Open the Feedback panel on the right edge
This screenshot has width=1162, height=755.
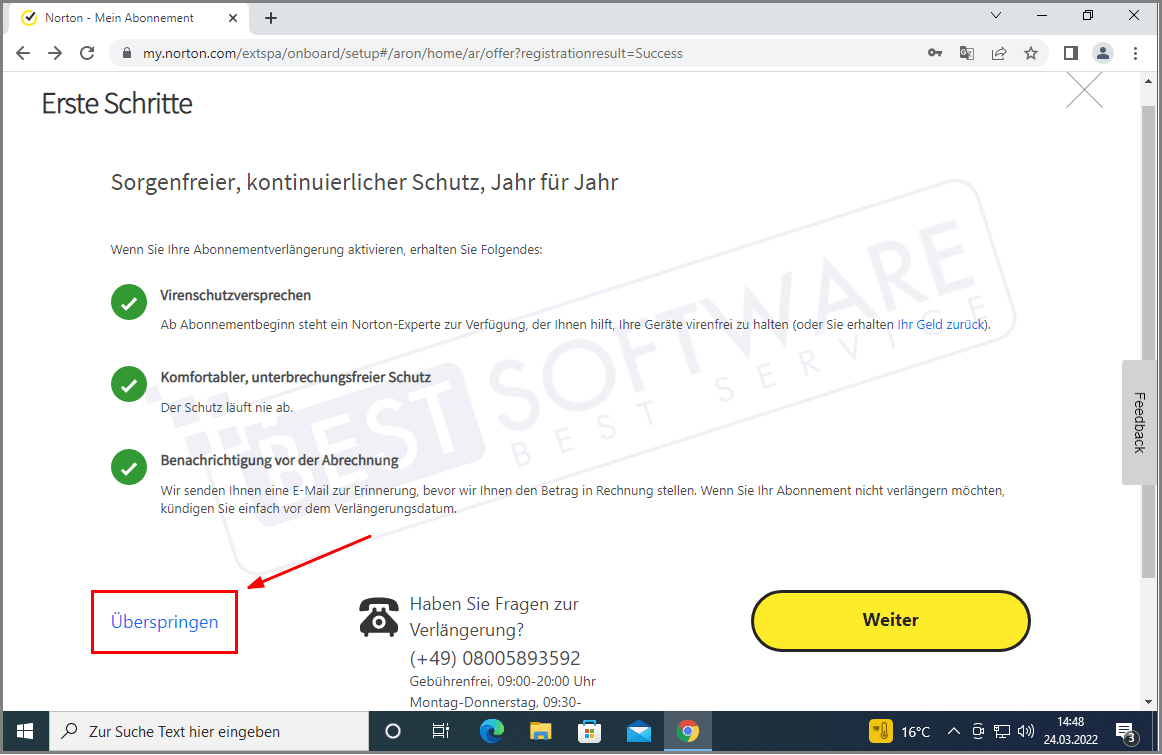point(1138,423)
